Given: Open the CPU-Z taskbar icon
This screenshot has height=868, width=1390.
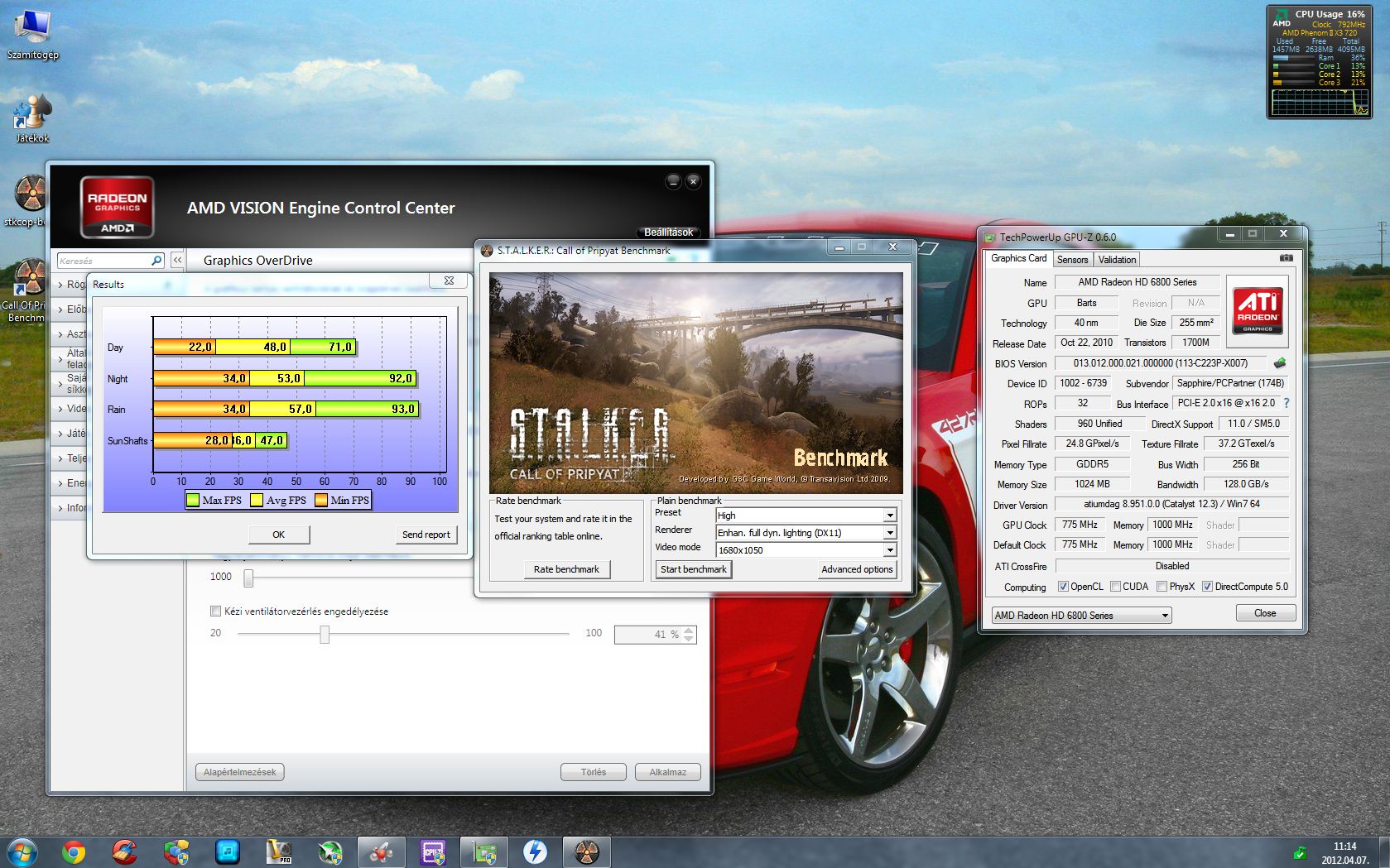Looking at the screenshot, I should click(433, 851).
